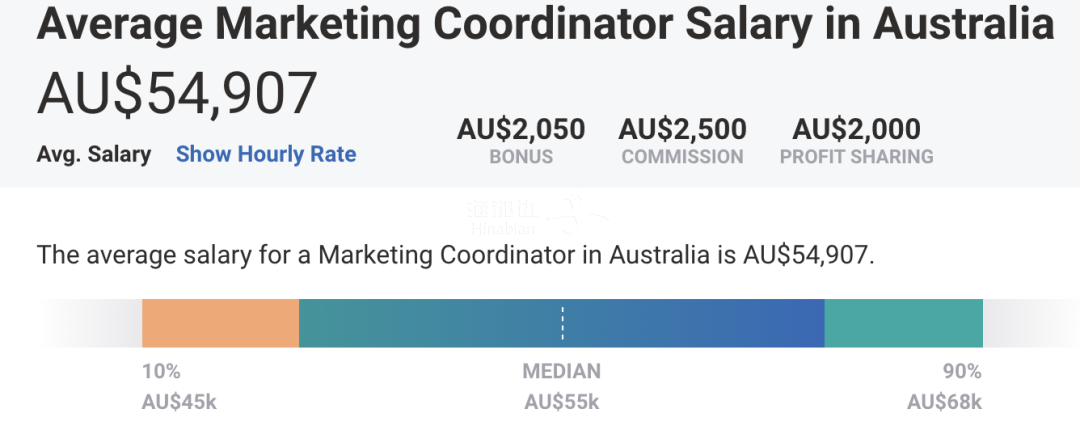Select the AU$54,907 average salary figure
The image size is (1080, 430).
click(177, 93)
